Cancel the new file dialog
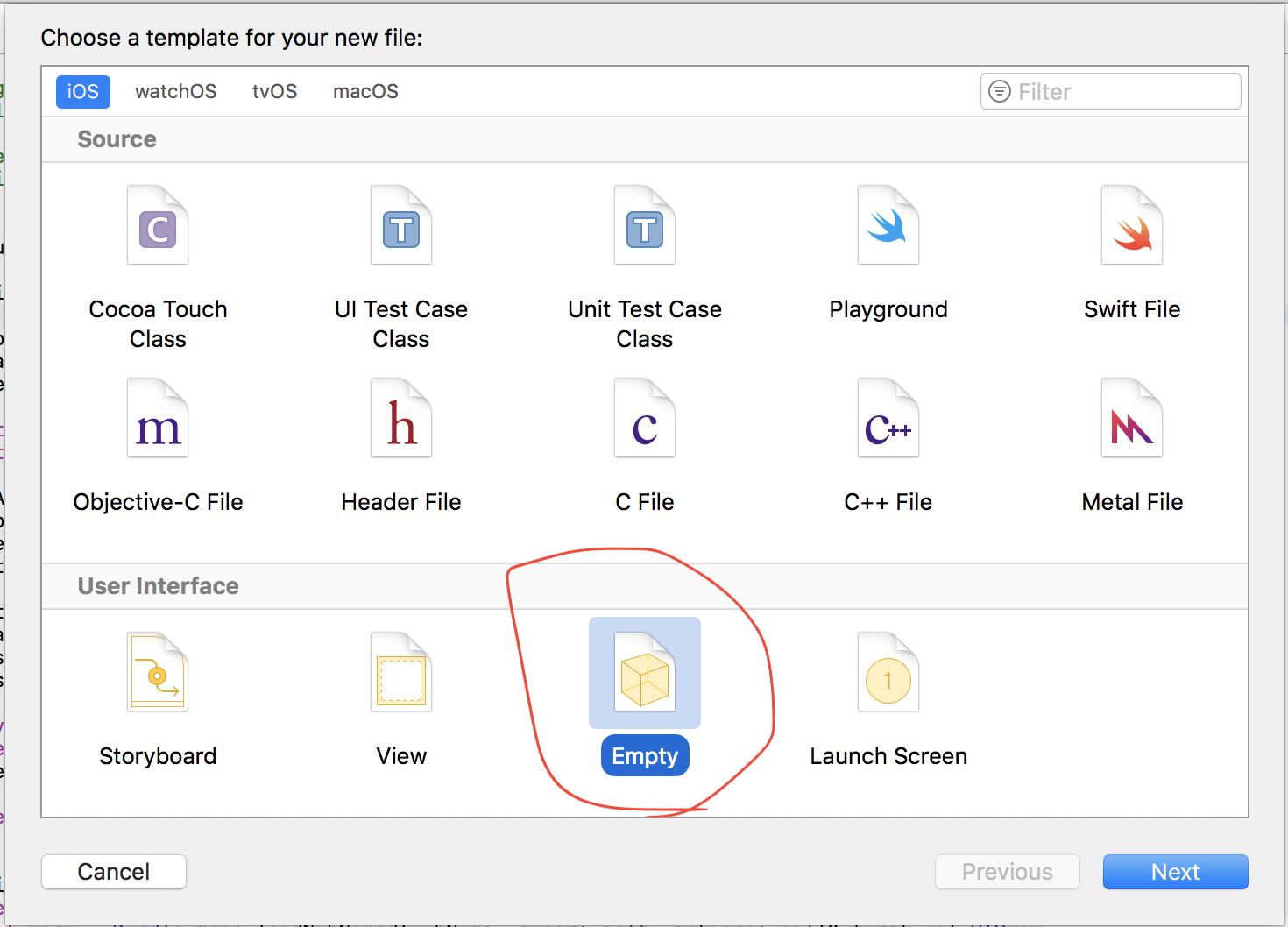 (x=114, y=872)
